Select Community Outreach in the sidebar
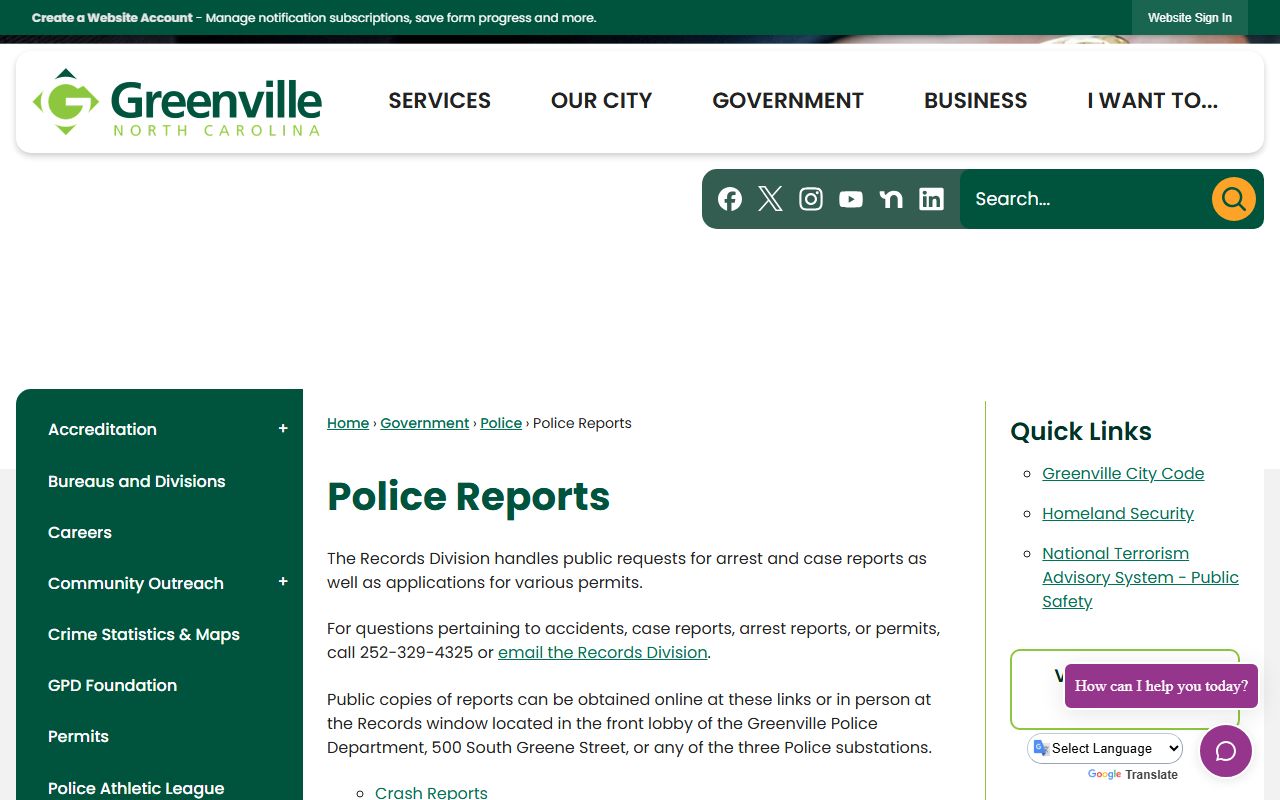Image resolution: width=1280 pixels, height=800 pixels. 136,583
